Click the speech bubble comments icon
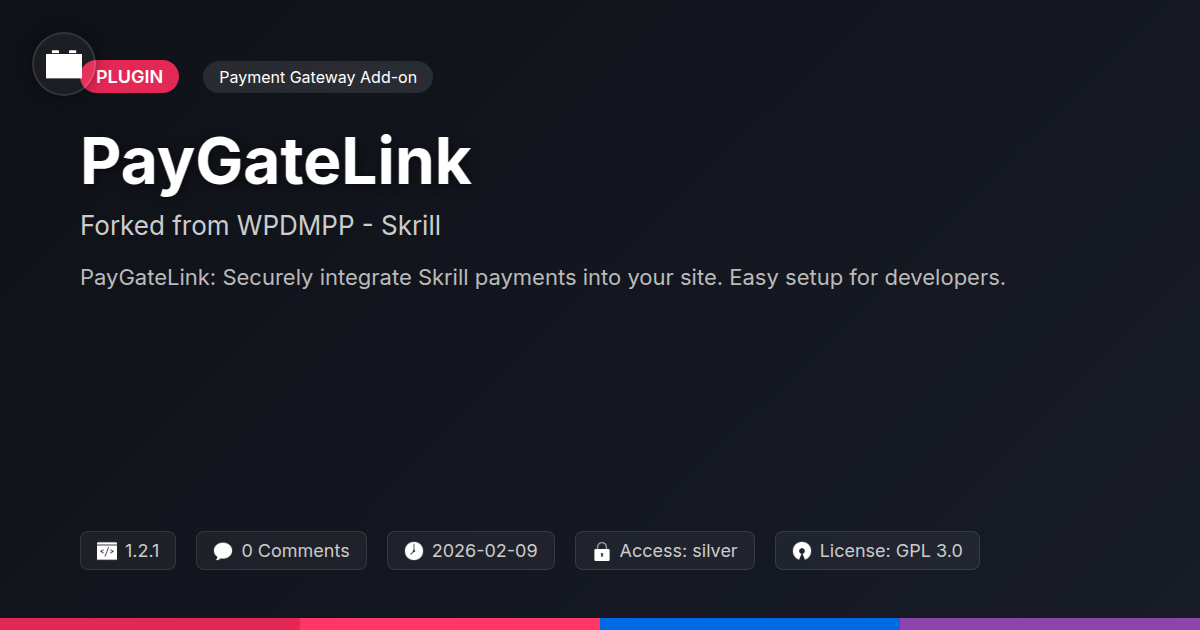Screen dimensions: 1200x630 tap(223, 551)
